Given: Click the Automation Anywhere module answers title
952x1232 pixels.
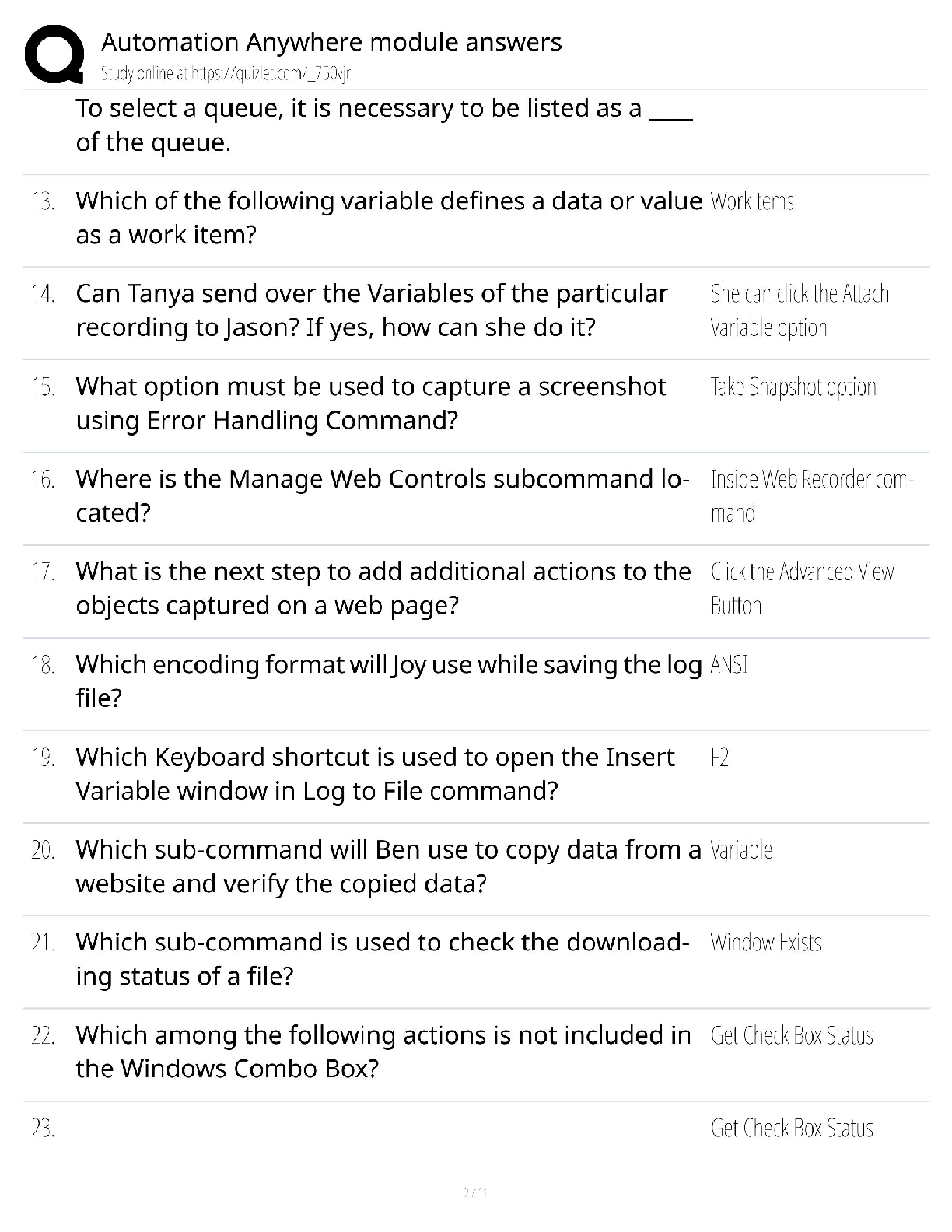Looking at the screenshot, I should 331,42.
